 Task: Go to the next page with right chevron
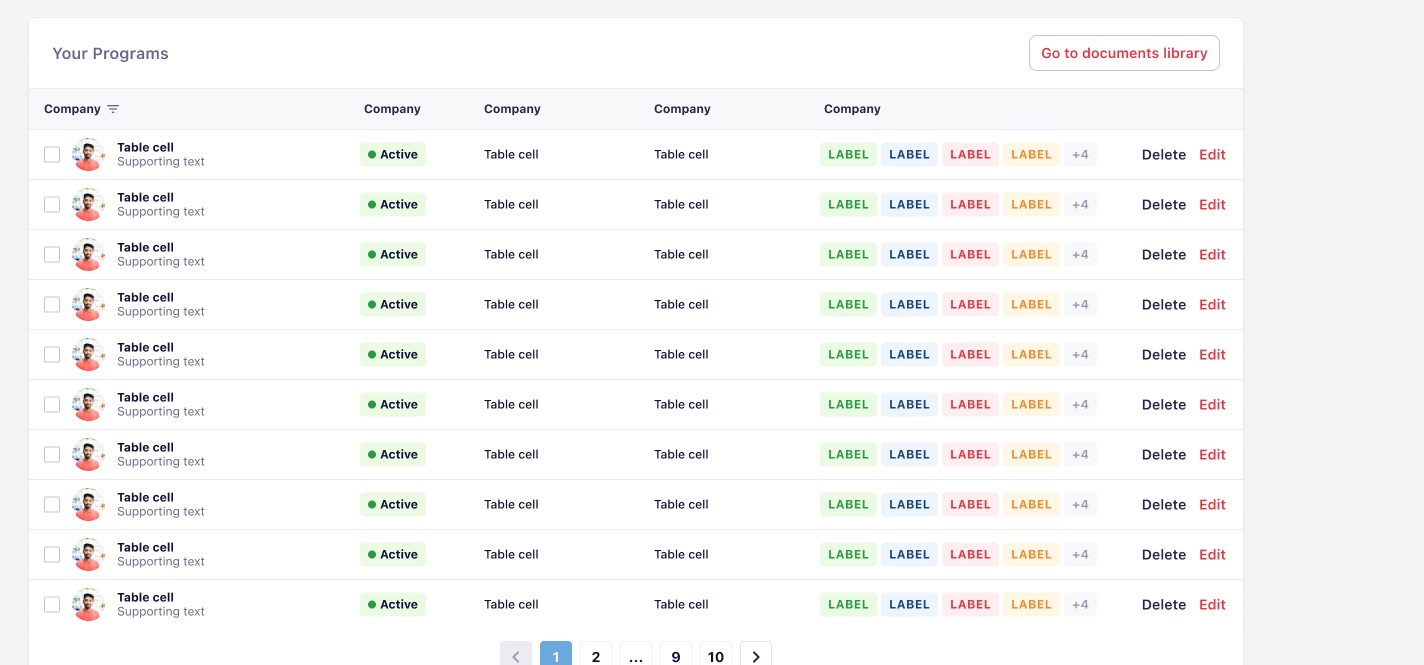point(756,656)
